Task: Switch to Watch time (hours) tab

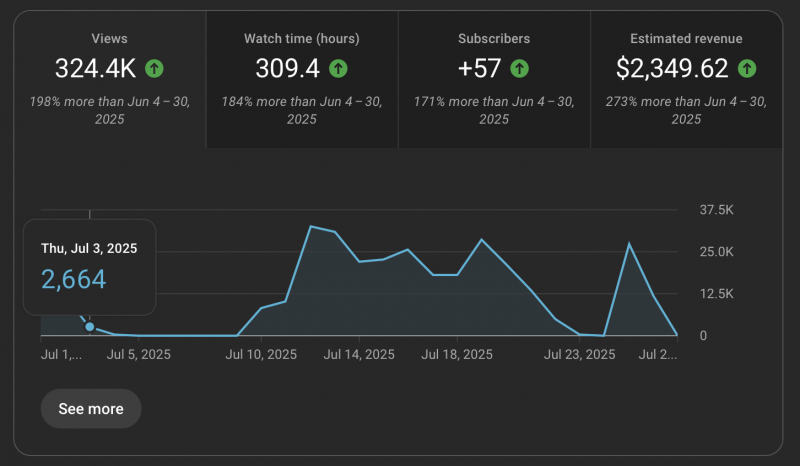Action: click(x=302, y=80)
